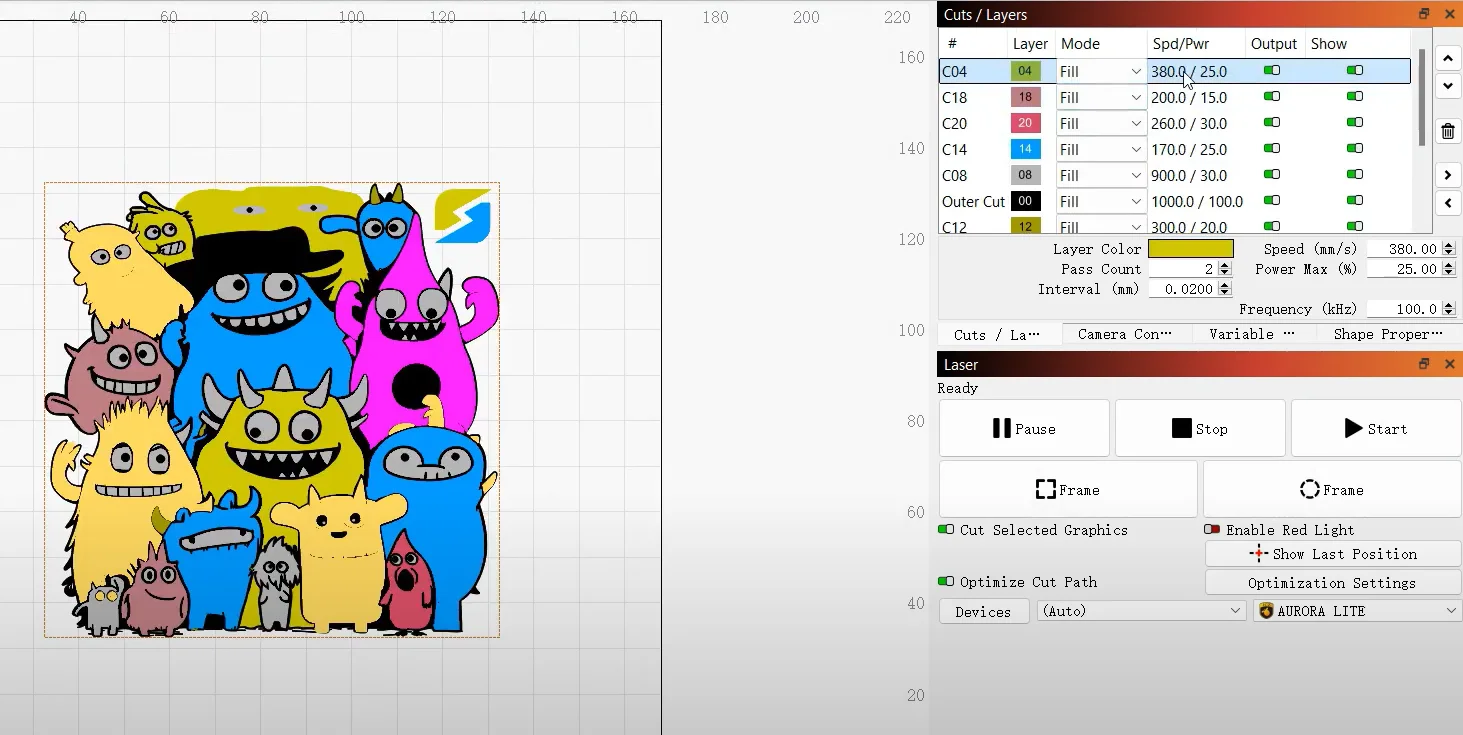Screen dimensions: 1463x735
Task: Enable Red Light toggle
Action: pyautogui.click(x=1212, y=530)
